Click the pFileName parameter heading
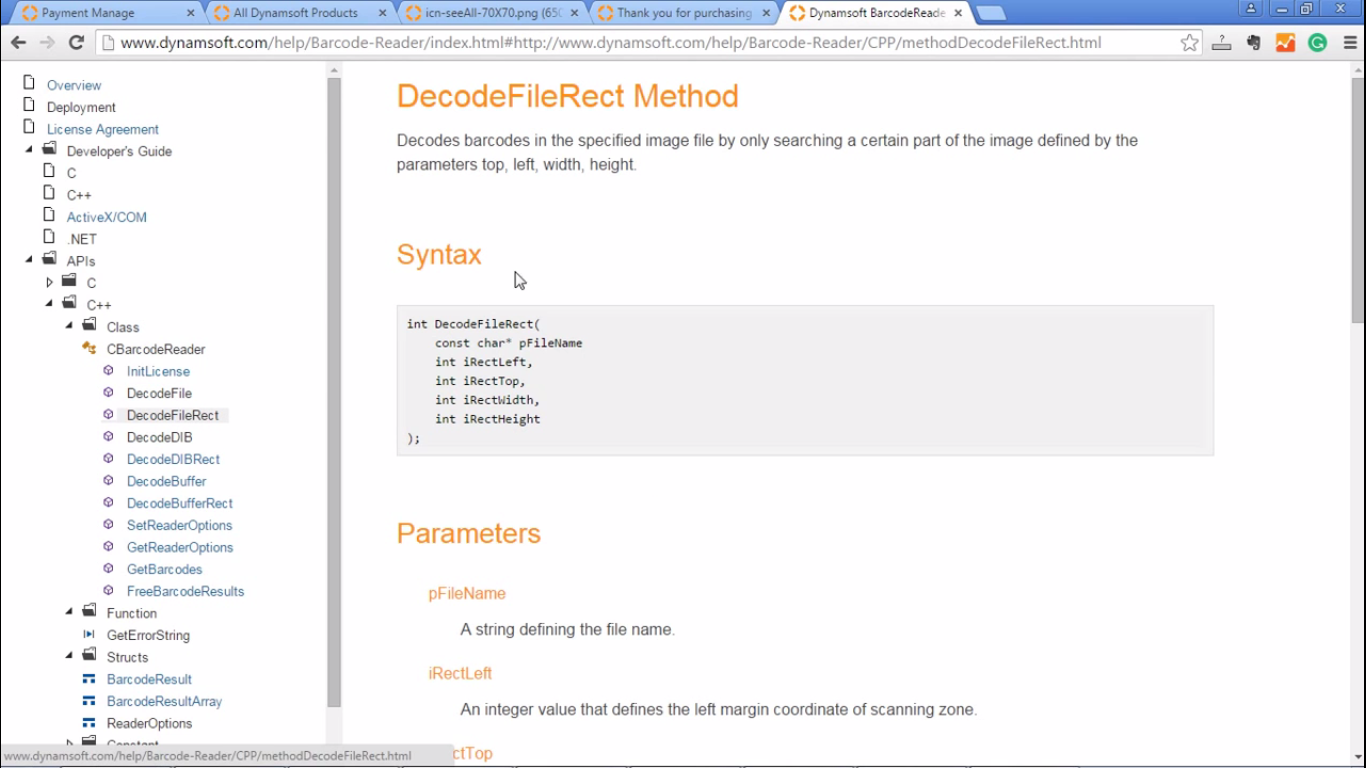Viewport: 1366px width, 768px height. 467,593
